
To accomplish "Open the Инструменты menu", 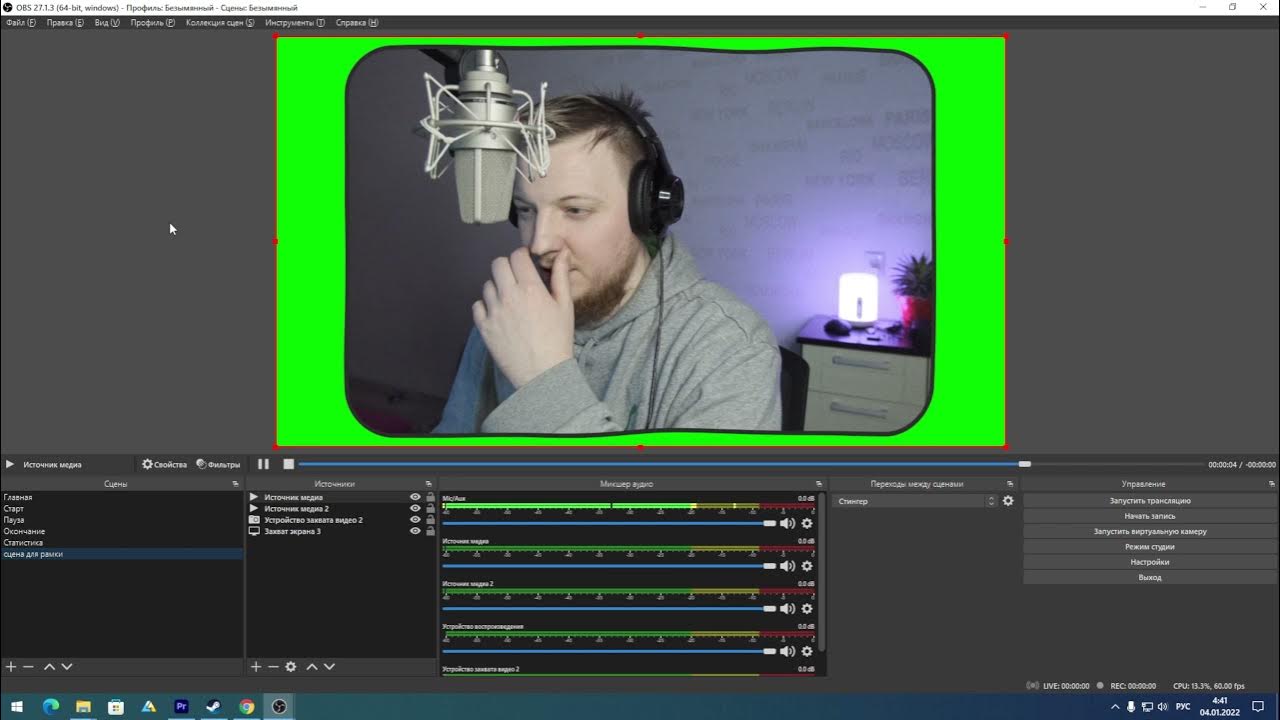I will 295,22.
